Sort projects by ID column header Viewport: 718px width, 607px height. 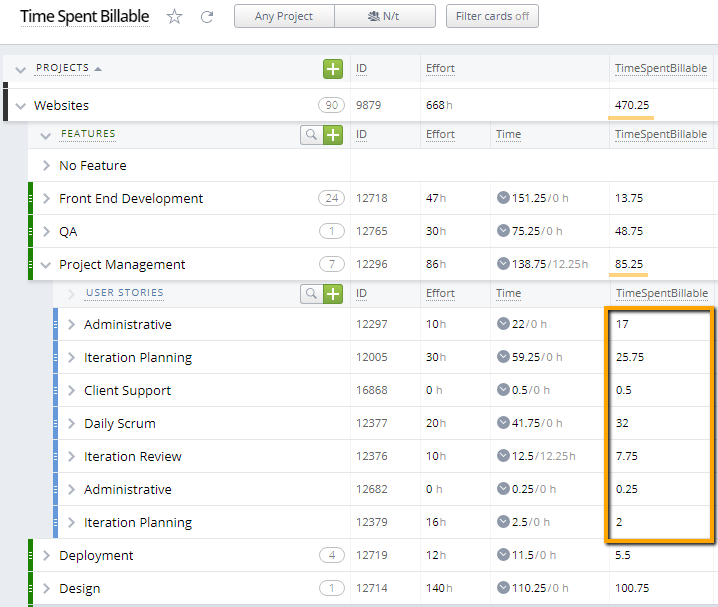tap(361, 68)
